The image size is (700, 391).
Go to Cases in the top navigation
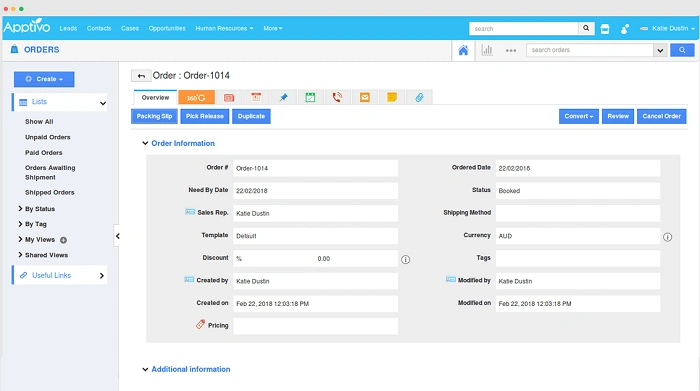(130, 28)
